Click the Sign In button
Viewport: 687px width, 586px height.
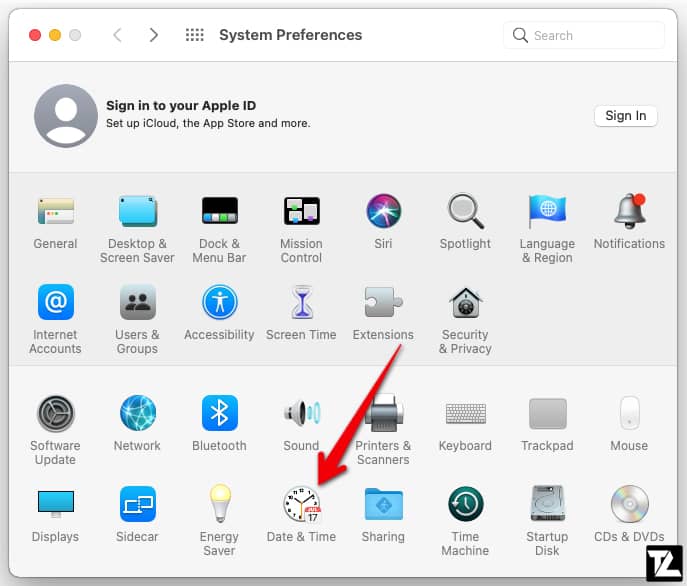point(626,116)
